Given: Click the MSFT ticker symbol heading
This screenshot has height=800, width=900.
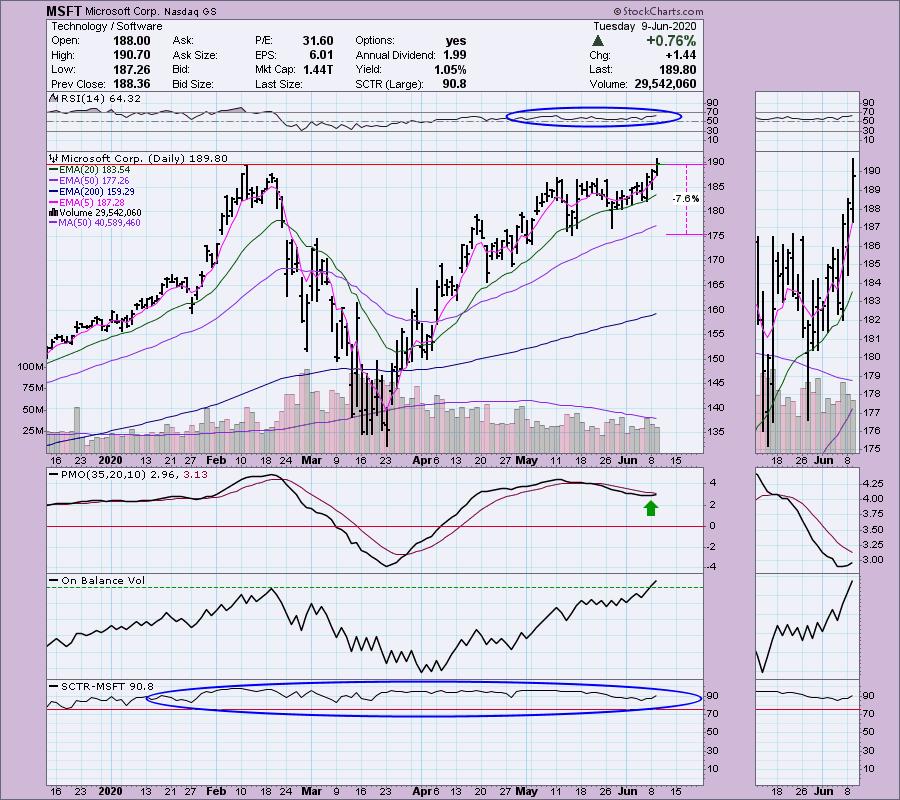Looking at the screenshot, I should (64, 11).
